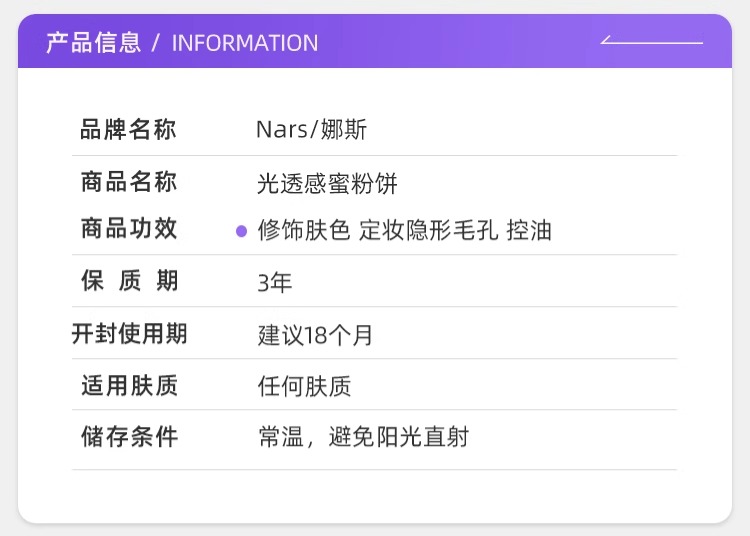Click the 适用肤质 label
Screen dimensions: 750x536
pyautogui.click(x=129, y=385)
